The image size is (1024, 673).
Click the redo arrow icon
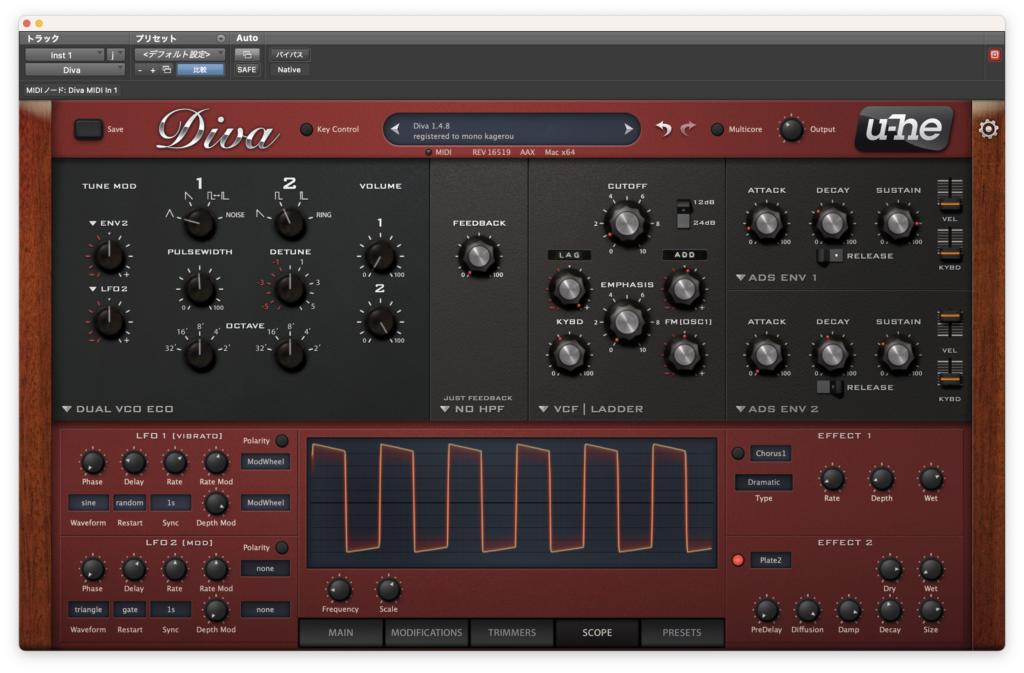click(x=688, y=129)
